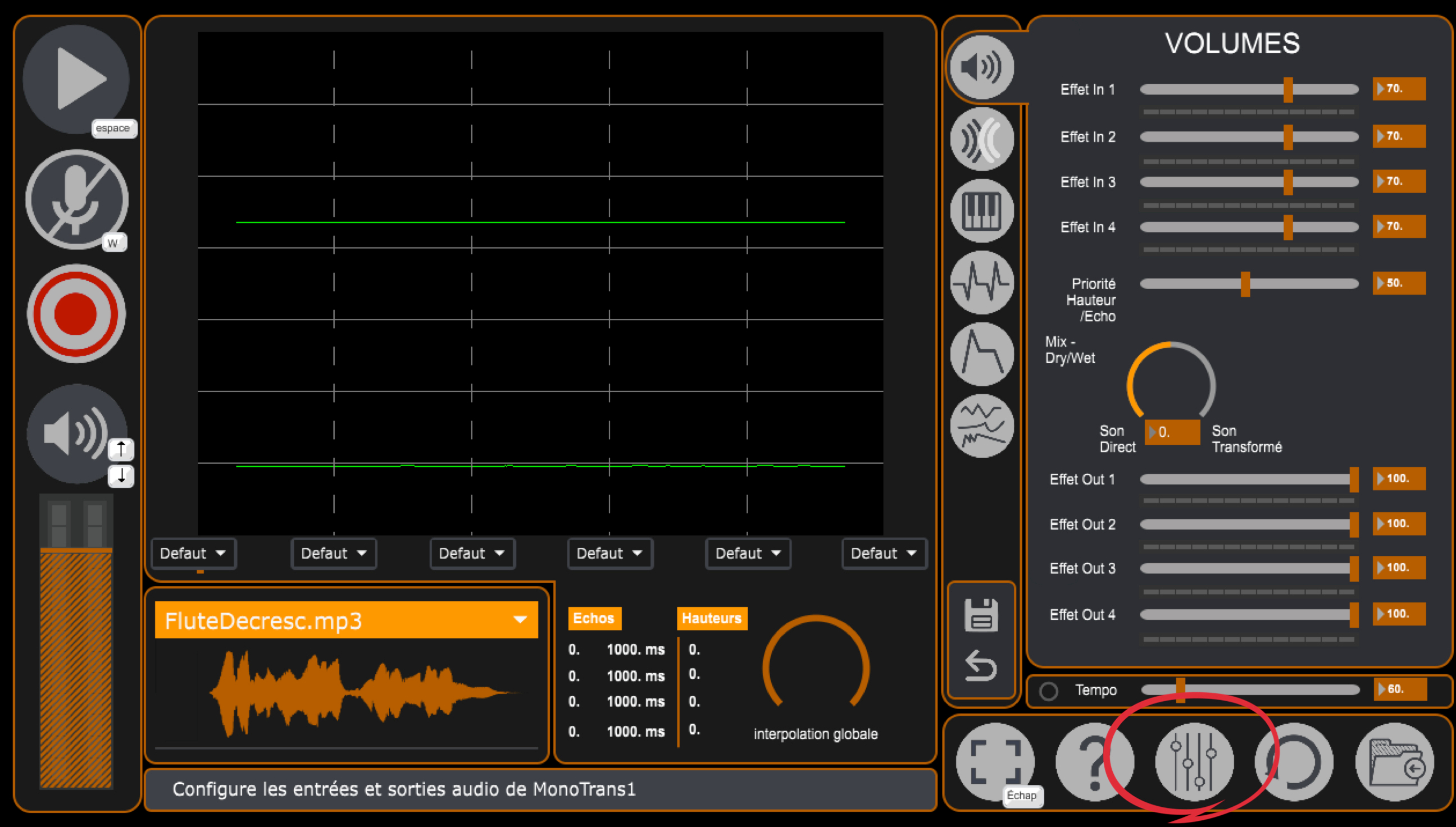Click the Priorité value field 50
1456x827 pixels.
(x=1399, y=283)
